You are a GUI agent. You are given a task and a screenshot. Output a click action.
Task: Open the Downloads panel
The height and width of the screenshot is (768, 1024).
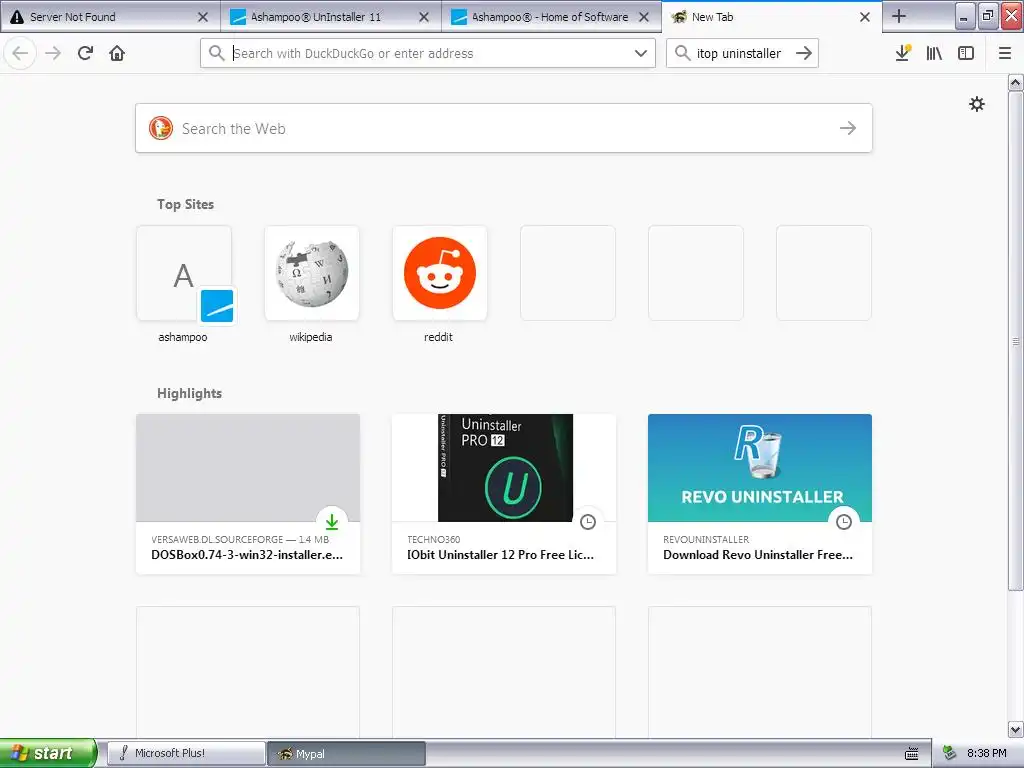click(903, 53)
